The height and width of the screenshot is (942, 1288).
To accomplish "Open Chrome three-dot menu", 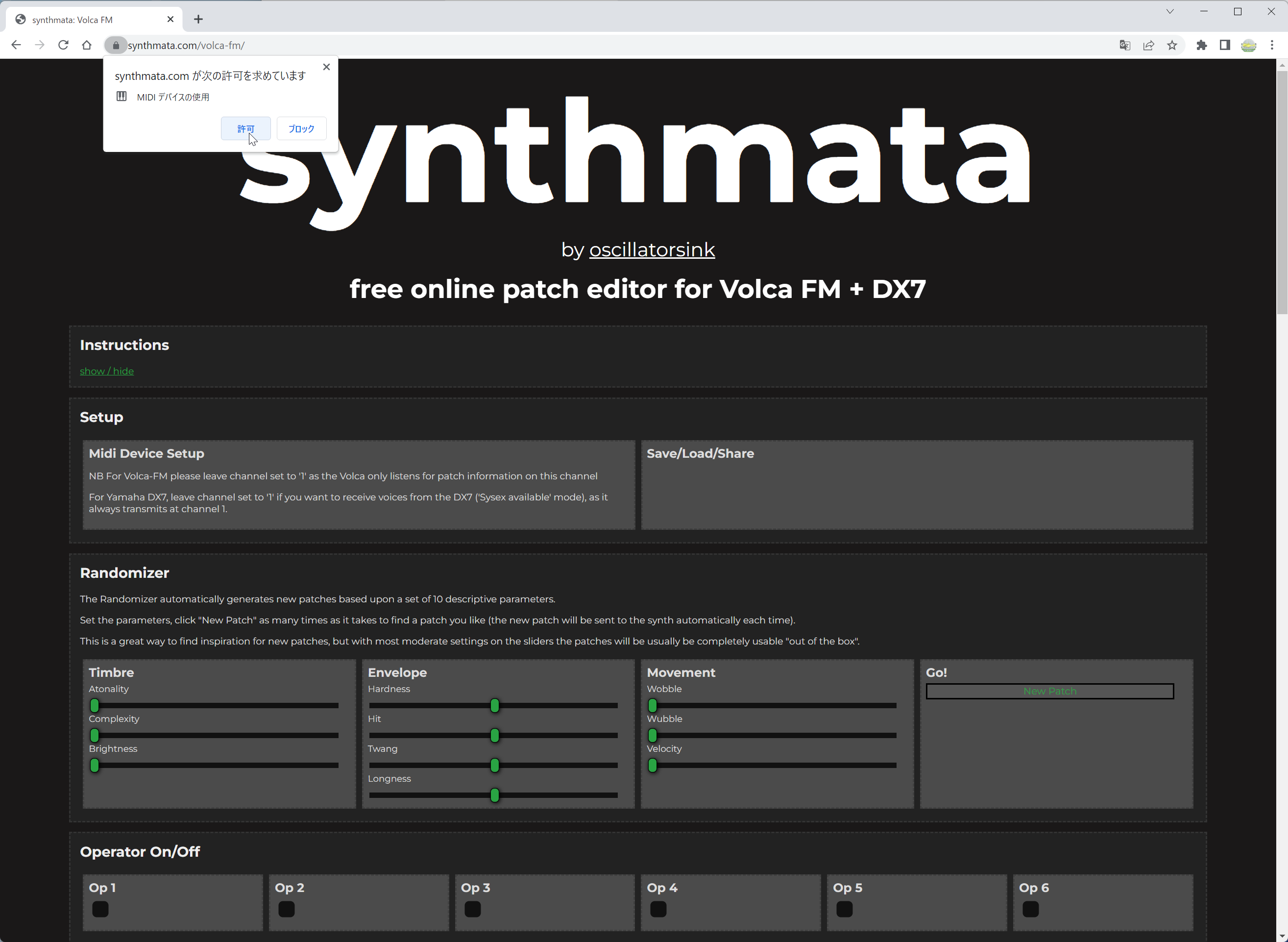I will pyautogui.click(x=1272, y=45).
